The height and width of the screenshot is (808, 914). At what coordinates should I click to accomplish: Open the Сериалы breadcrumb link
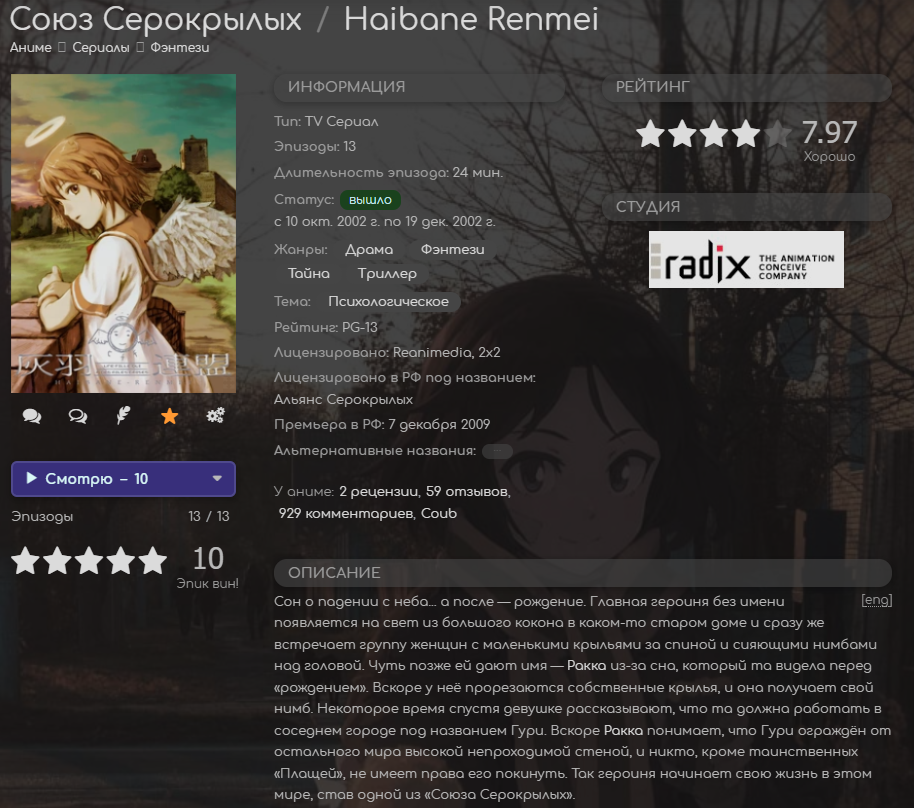coord(101,48)
